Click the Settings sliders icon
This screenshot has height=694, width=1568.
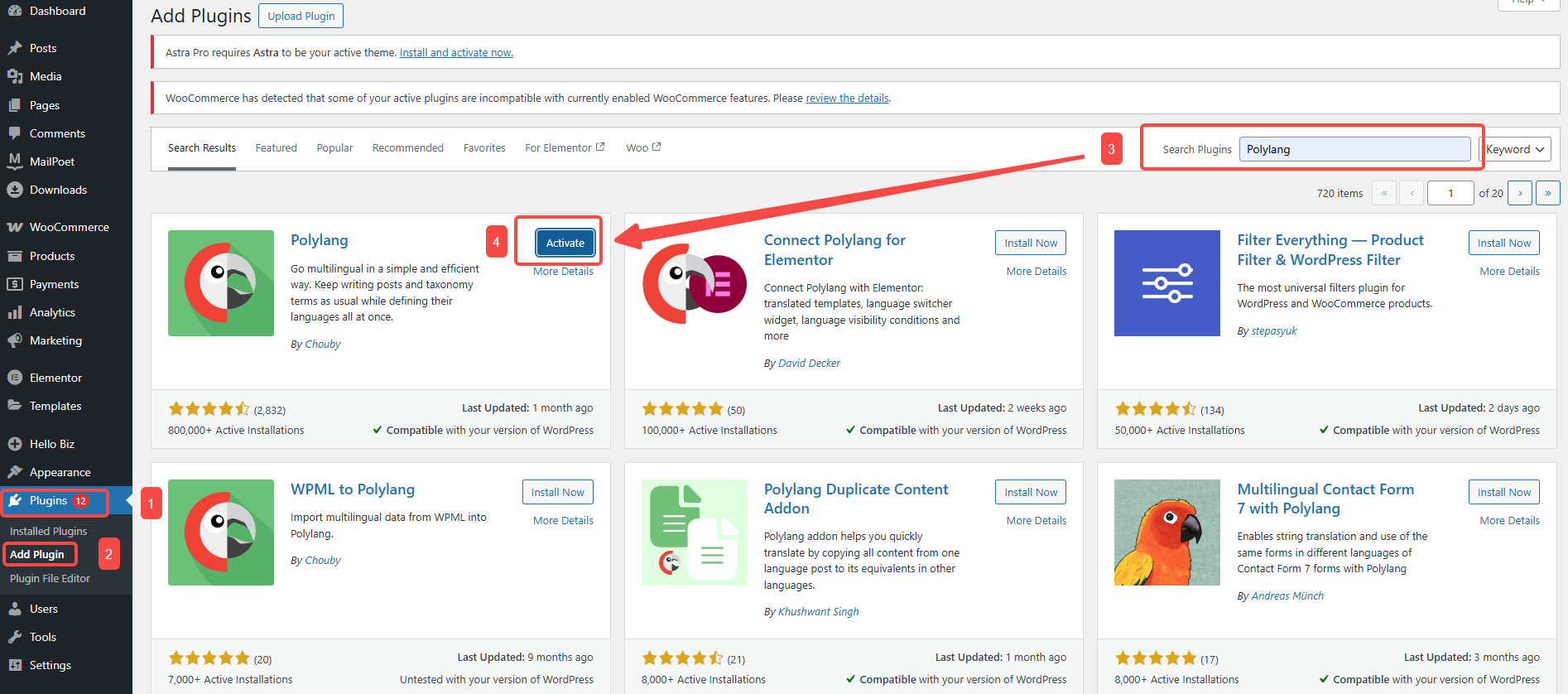pos(15,665)
